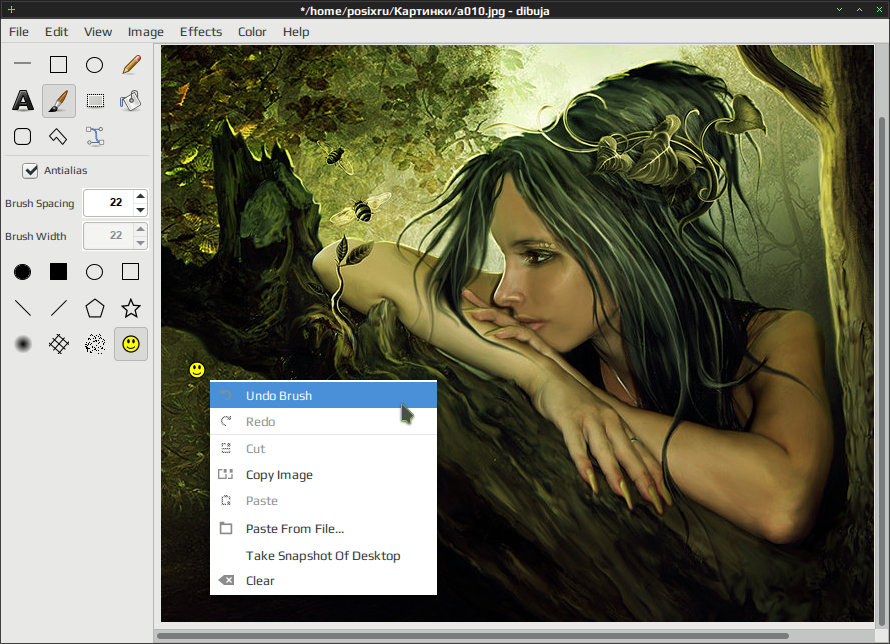The image size is (890, 644).
Task: Choose the soft blurred brush shape
Action: (23, 344)
